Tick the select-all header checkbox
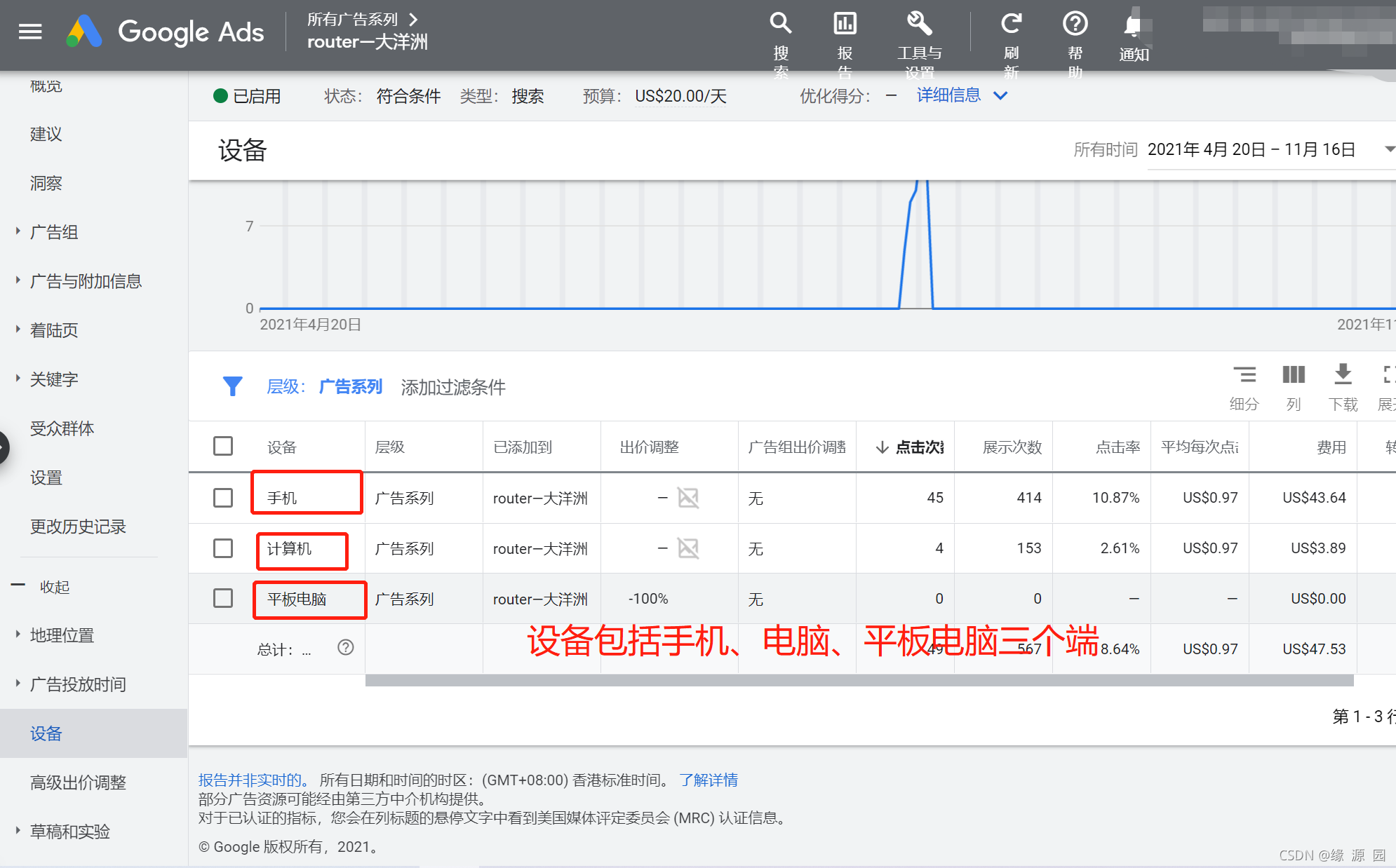Image resolution: width=1396 pixels, height=868 pixels. (x=223, y=446)
